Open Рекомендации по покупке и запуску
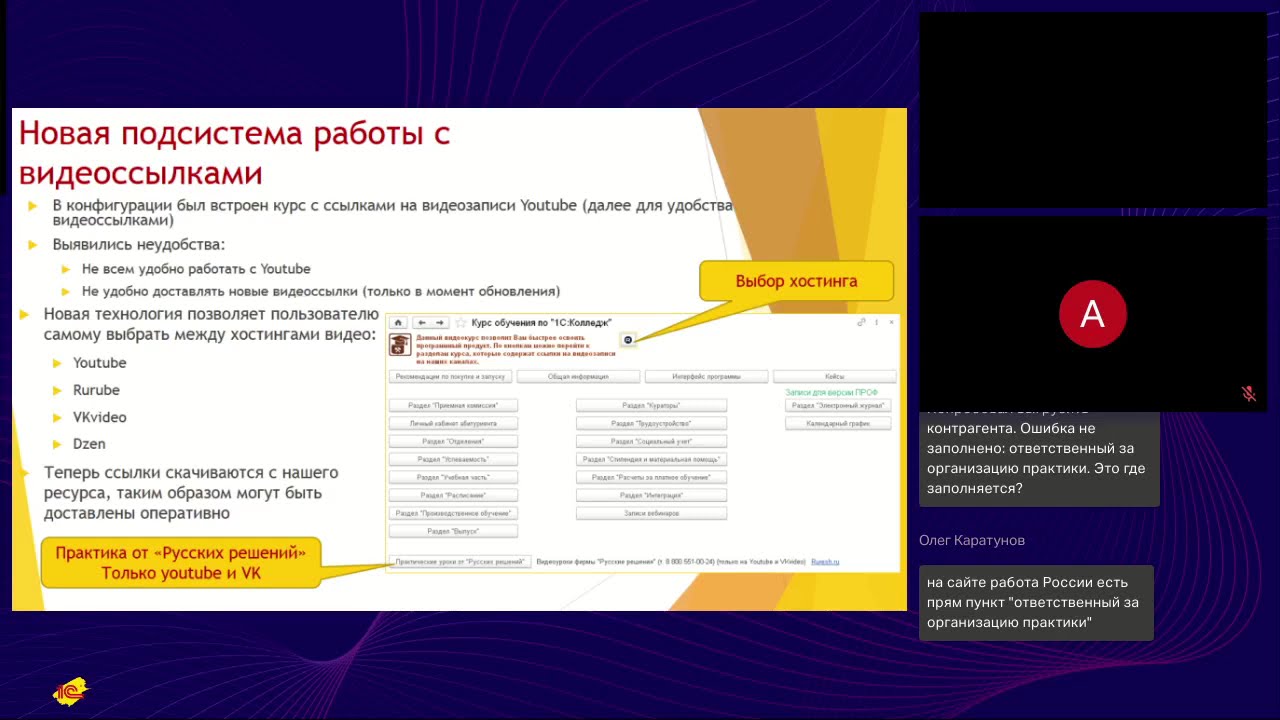1280x720 pixels. (x=450, y=377)
